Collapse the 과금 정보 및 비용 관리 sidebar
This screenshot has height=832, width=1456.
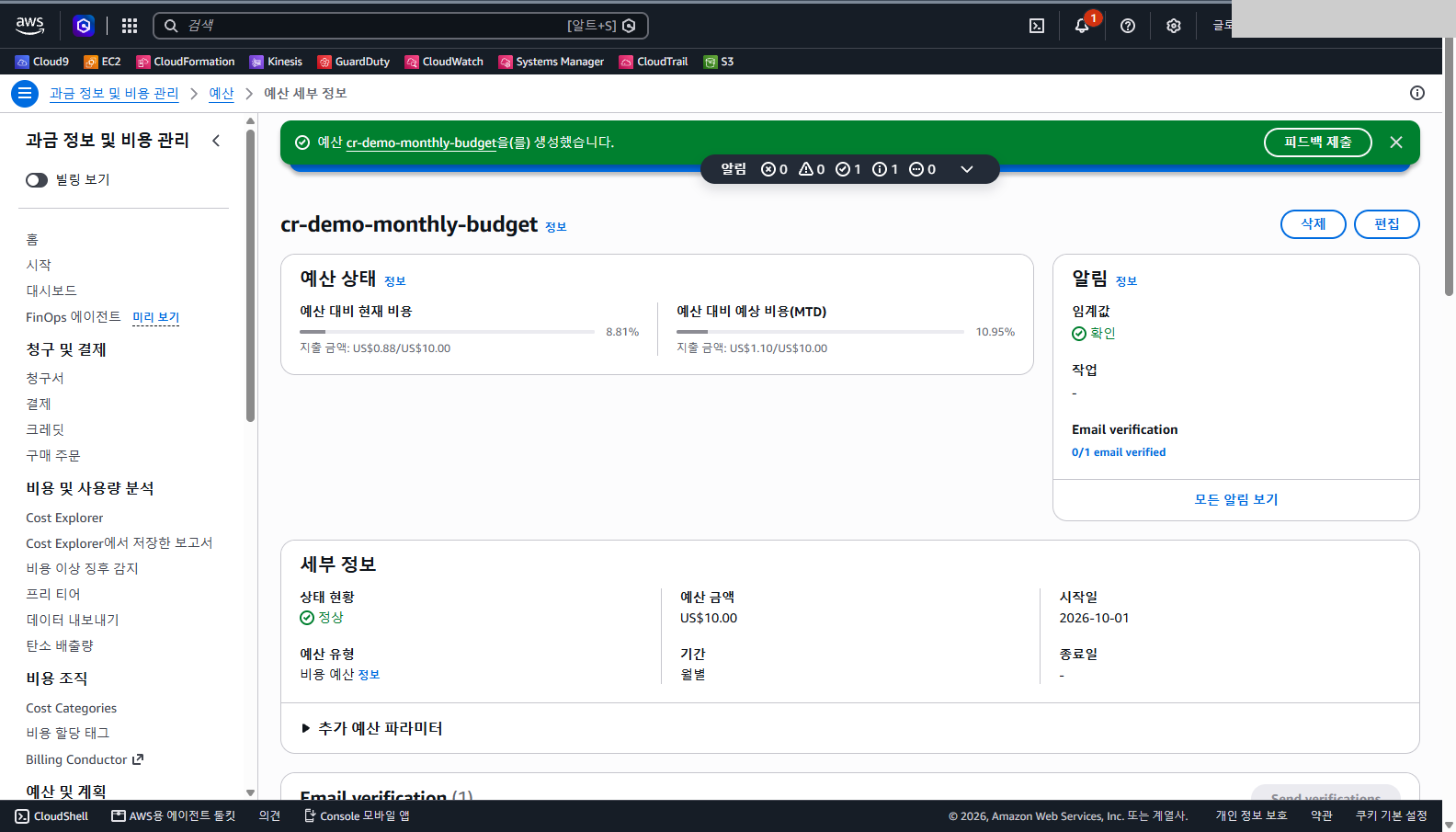pos(216,141)
